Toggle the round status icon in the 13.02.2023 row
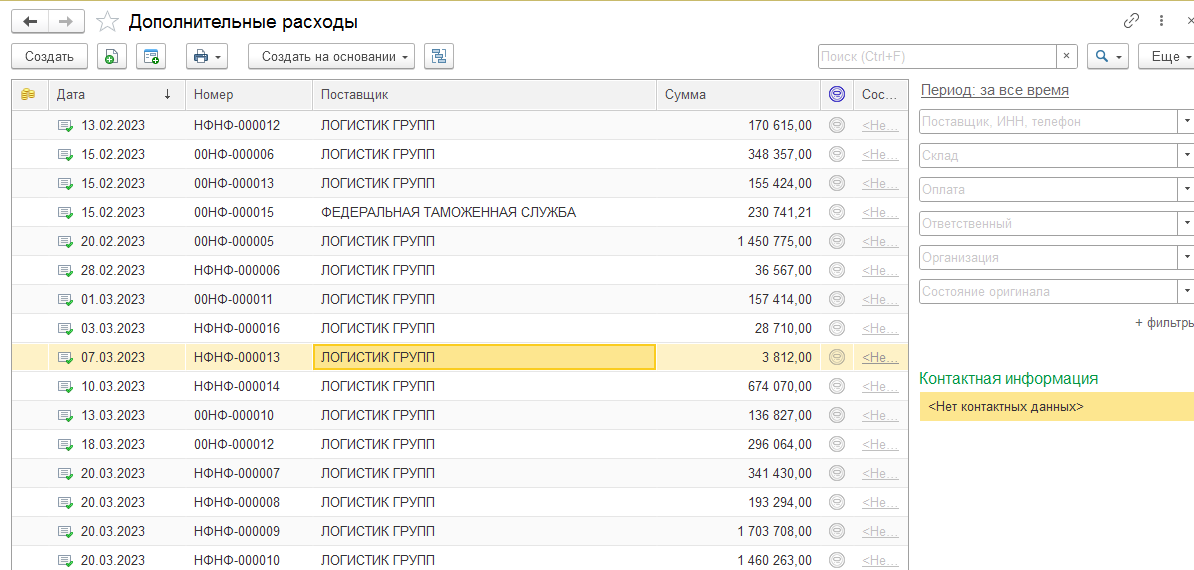The width and height of the screenshot is (1194, 570). point(837,125)
